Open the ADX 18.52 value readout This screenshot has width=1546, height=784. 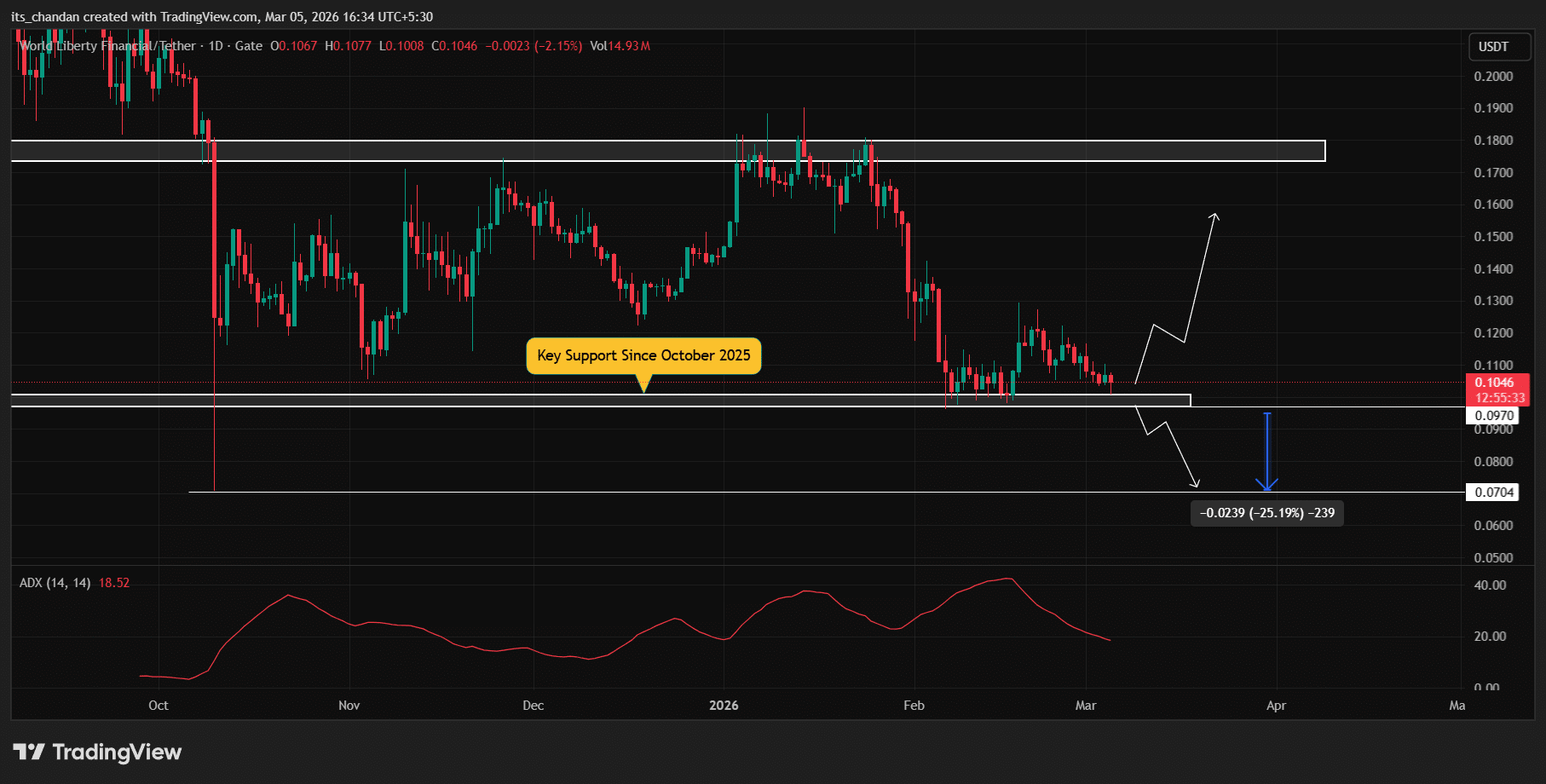[112, 582]
